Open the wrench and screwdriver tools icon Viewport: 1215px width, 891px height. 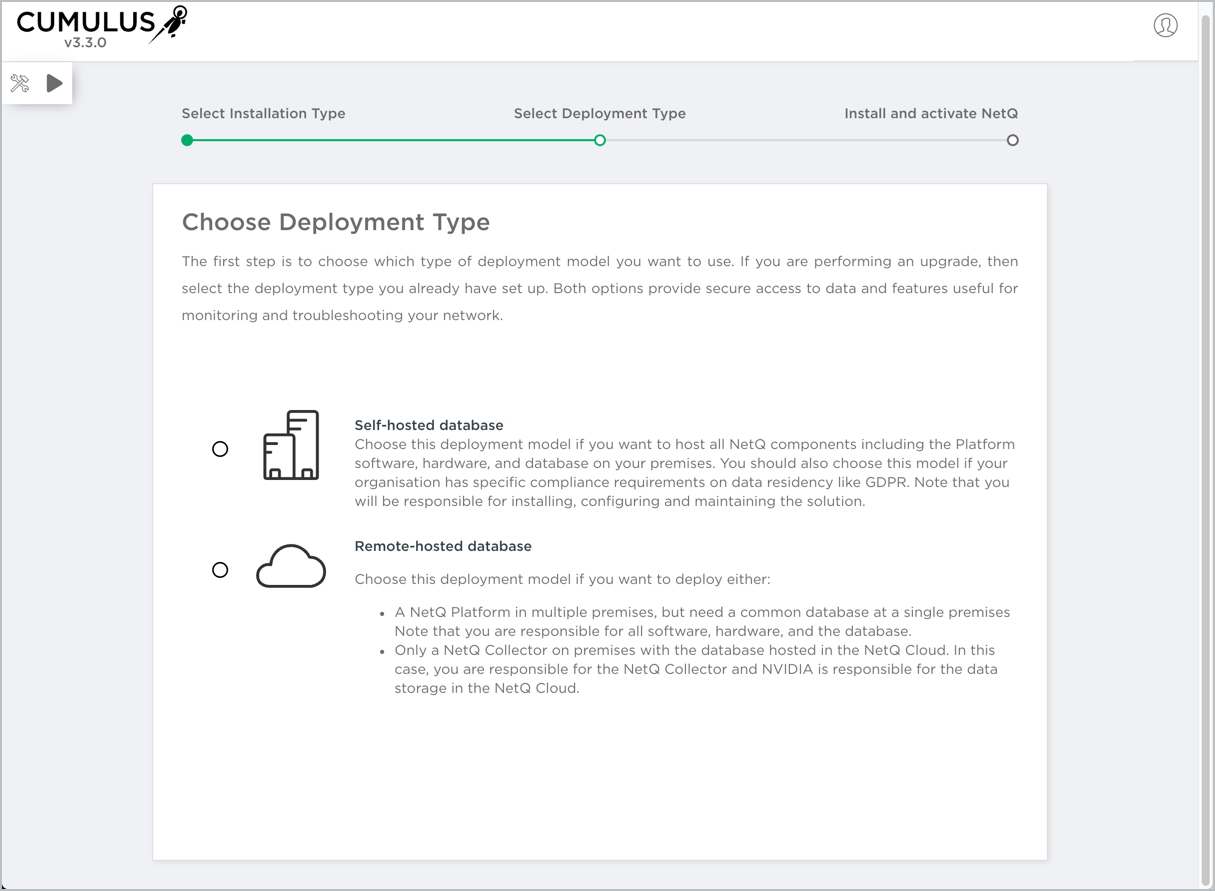point(20,84)
